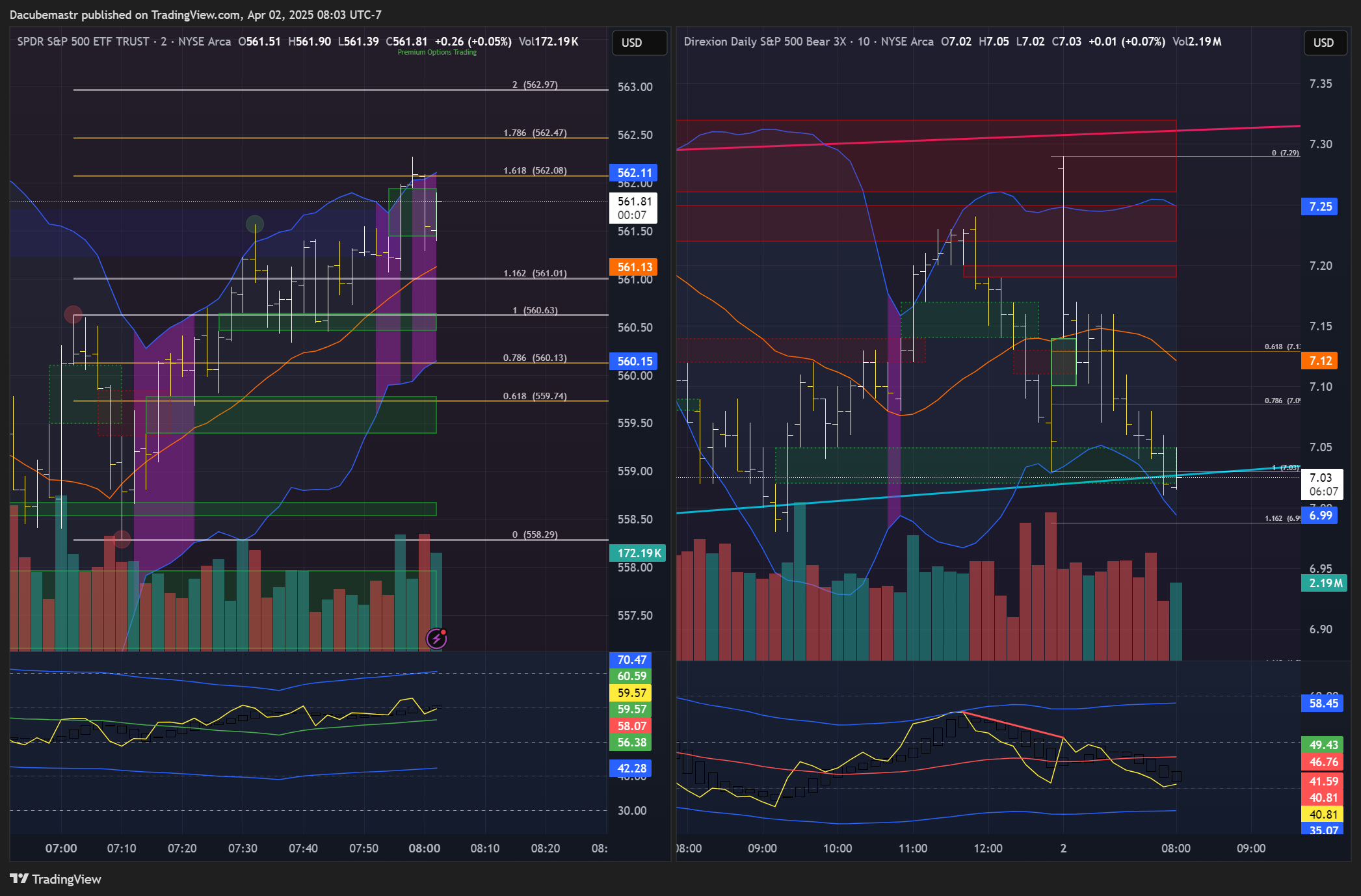This screenshot has height=896, width=1361.
Task: Select the Direxion Daily S&P 500 Bear 3X title
Action: [765, 42]
